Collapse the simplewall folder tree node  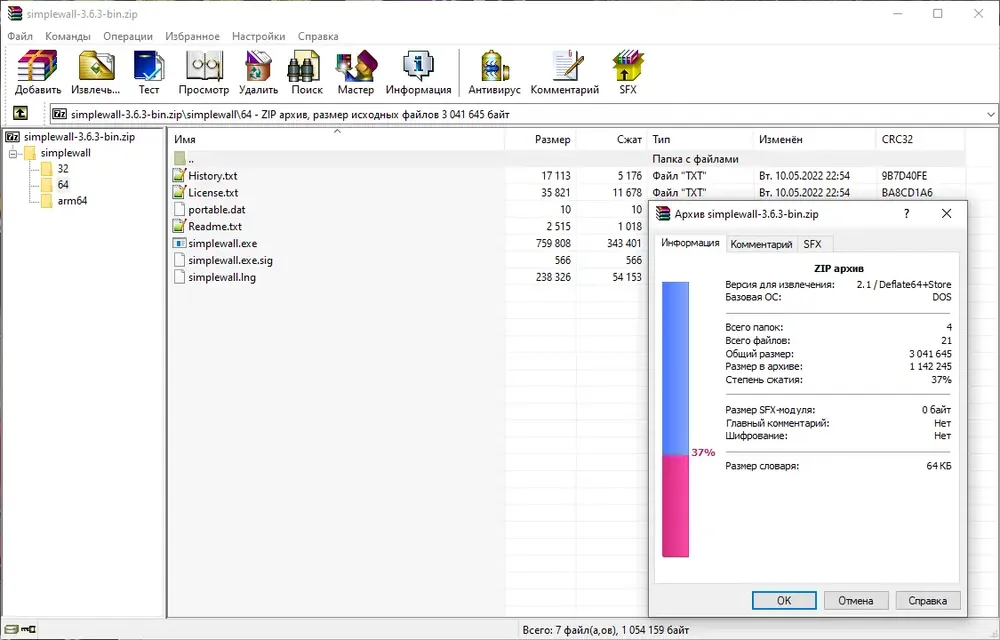coord(12,153)
